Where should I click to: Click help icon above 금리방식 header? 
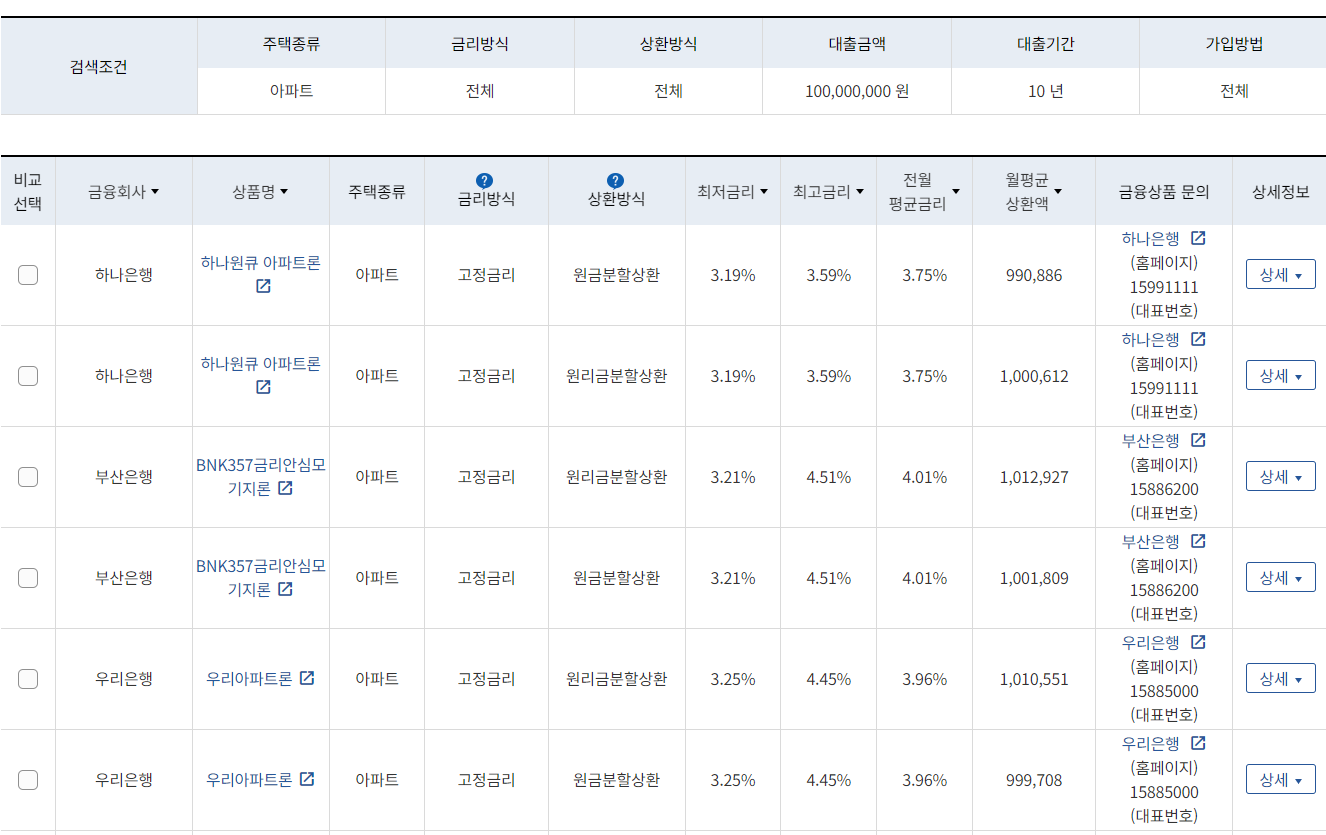coord(485,180)
